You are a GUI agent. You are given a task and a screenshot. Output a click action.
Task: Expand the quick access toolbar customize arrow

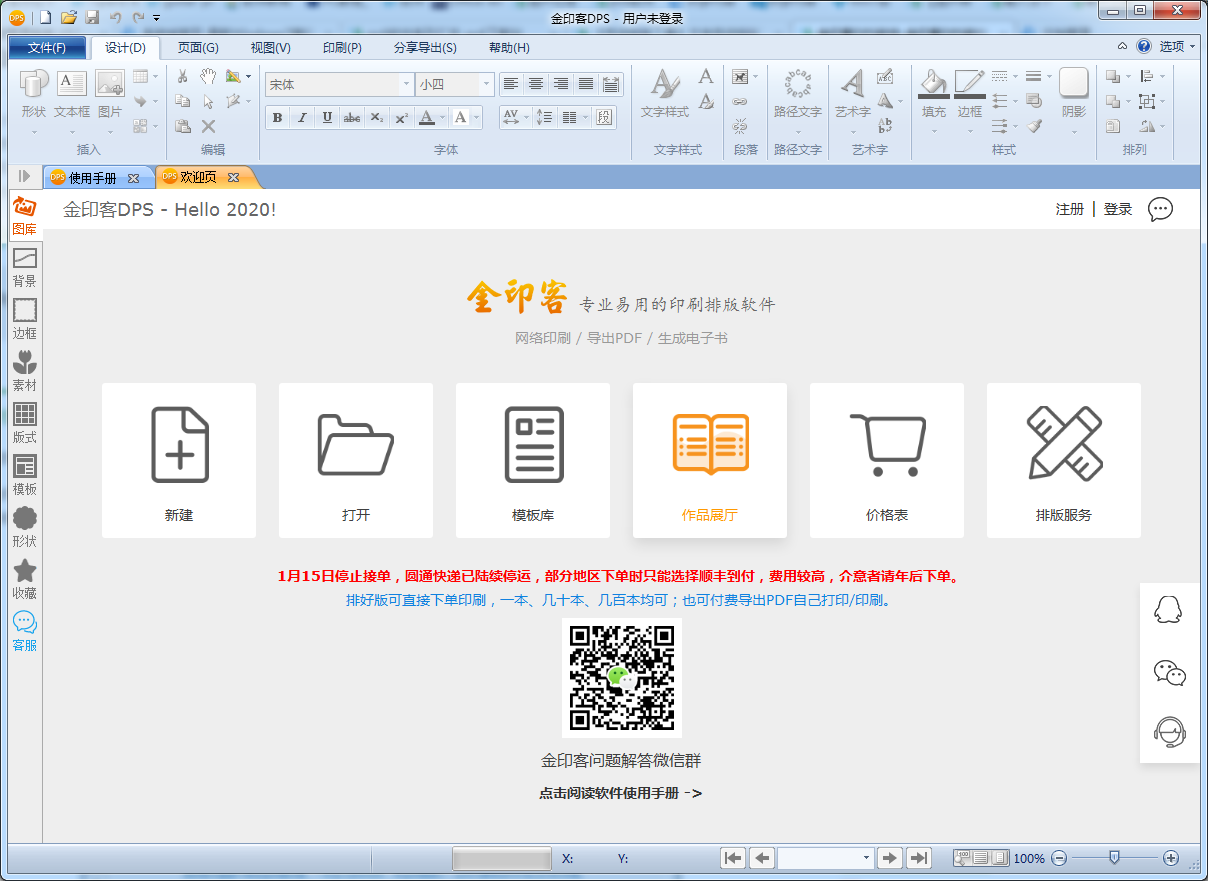tap(157, 18)
